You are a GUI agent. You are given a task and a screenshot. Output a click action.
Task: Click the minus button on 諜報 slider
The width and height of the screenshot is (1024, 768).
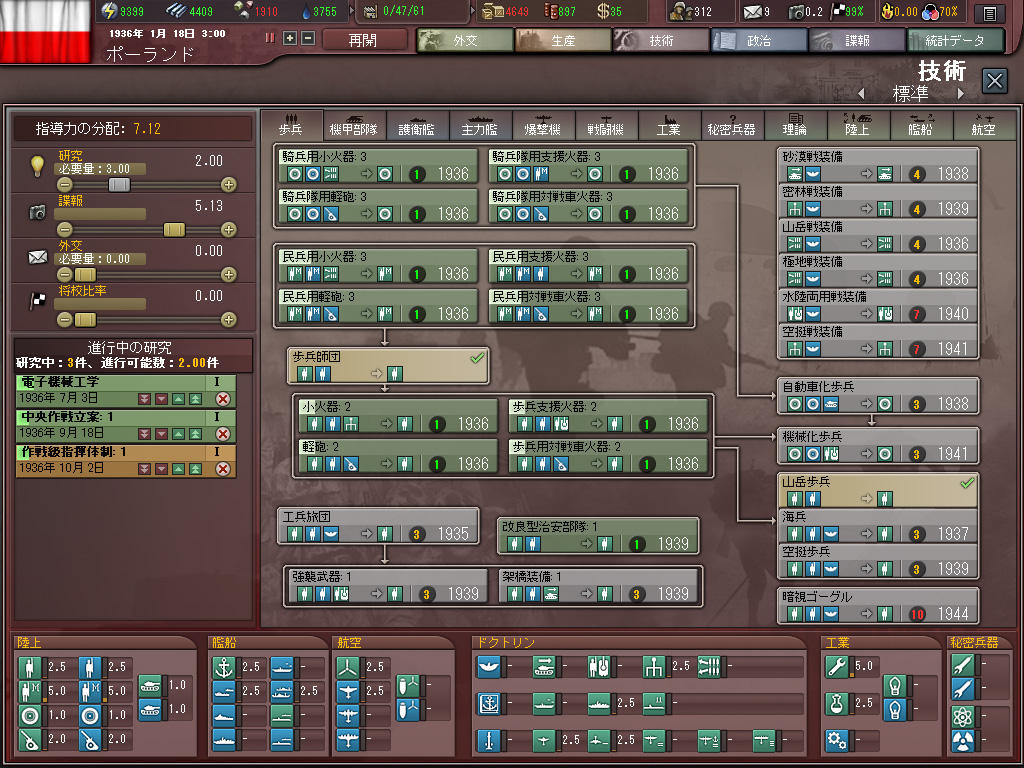pyautogui.click(x=65, y=230)
